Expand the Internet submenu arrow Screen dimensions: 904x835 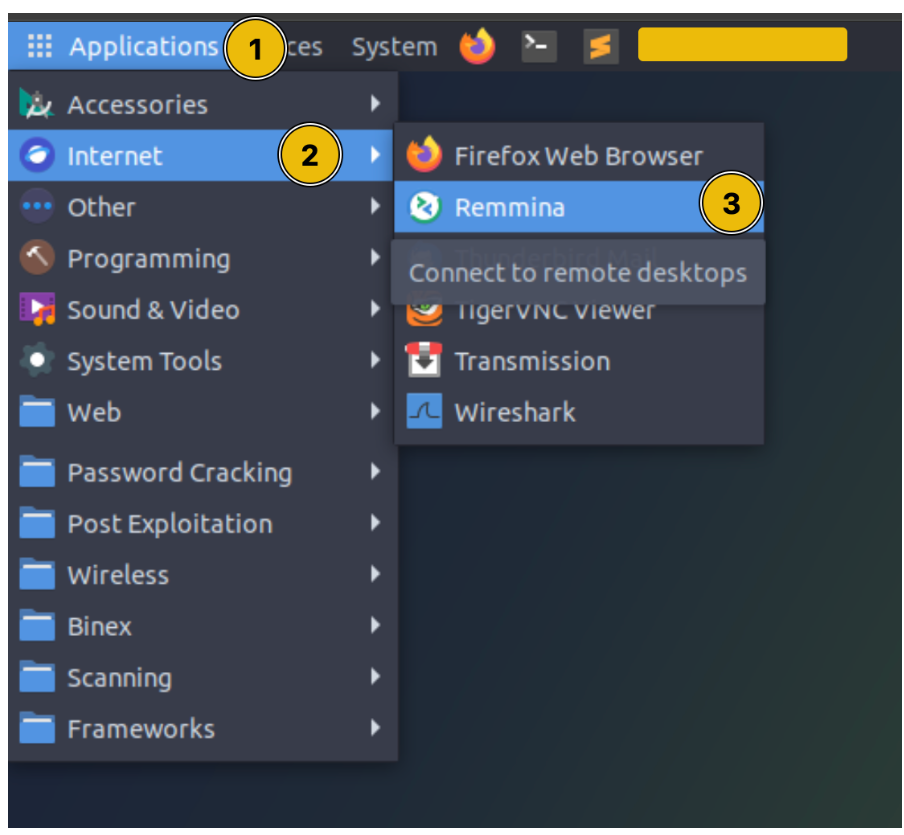[375, 155]
